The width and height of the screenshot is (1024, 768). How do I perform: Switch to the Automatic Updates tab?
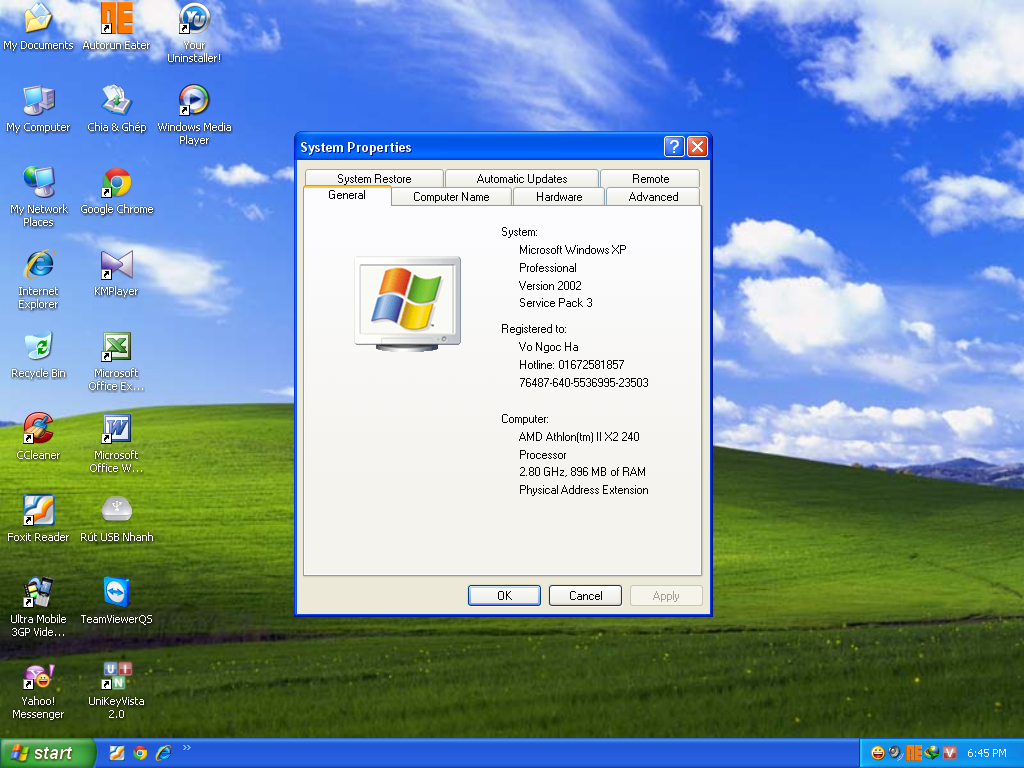(x=522, y=178)
